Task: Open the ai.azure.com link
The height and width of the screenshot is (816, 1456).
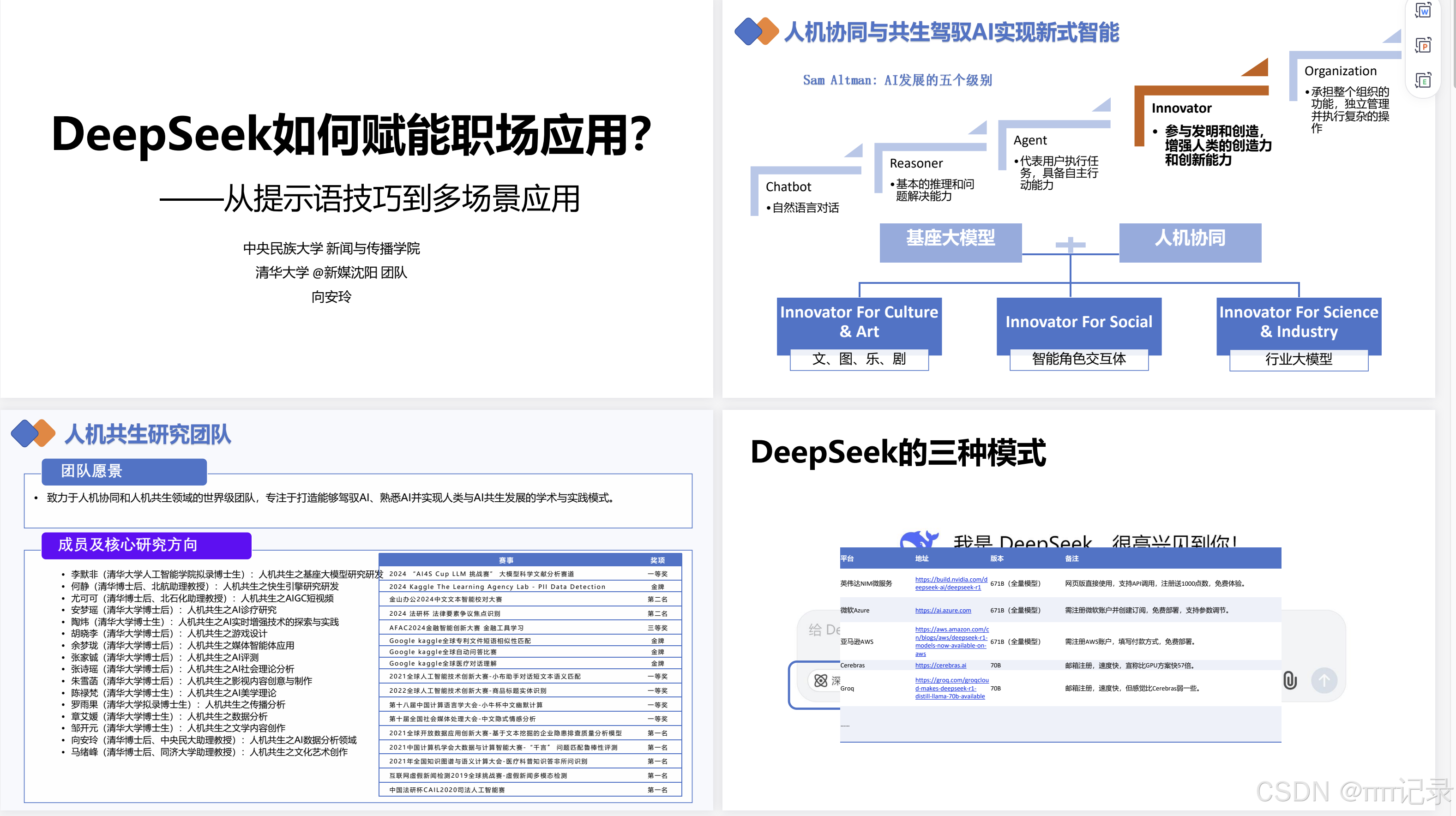Action: 943,610
